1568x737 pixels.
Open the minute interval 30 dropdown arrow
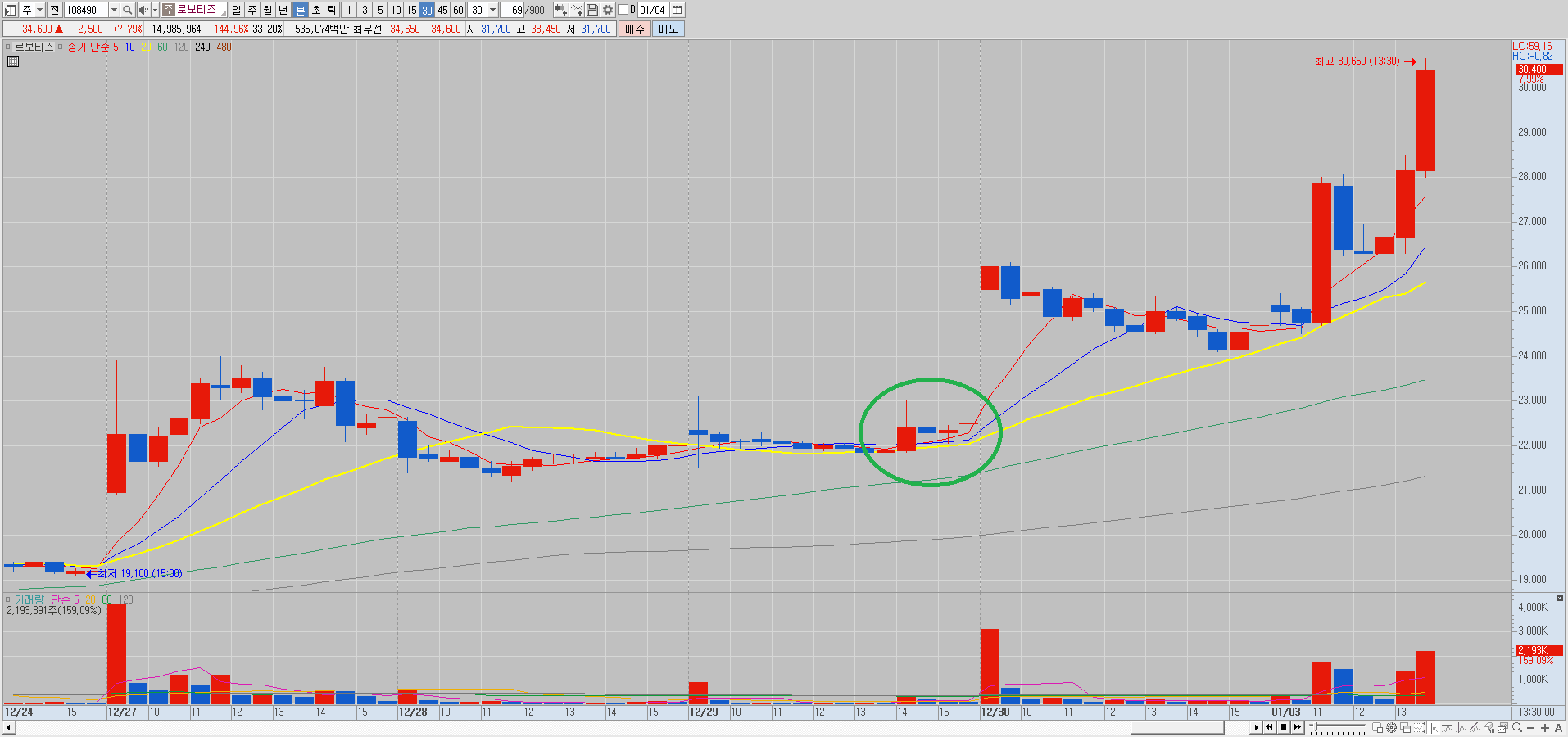pos(492,10)
